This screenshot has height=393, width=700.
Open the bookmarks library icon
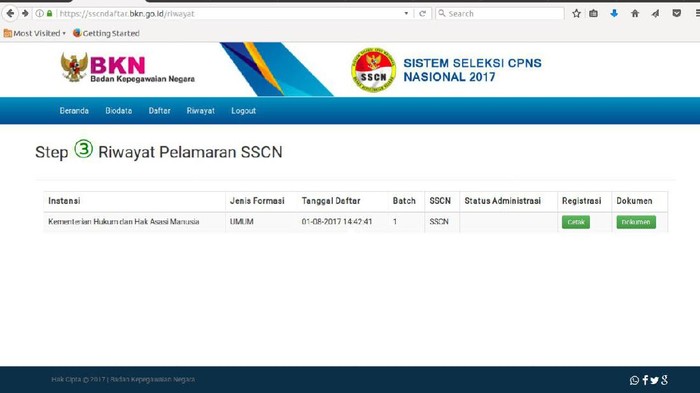[593, 13]
